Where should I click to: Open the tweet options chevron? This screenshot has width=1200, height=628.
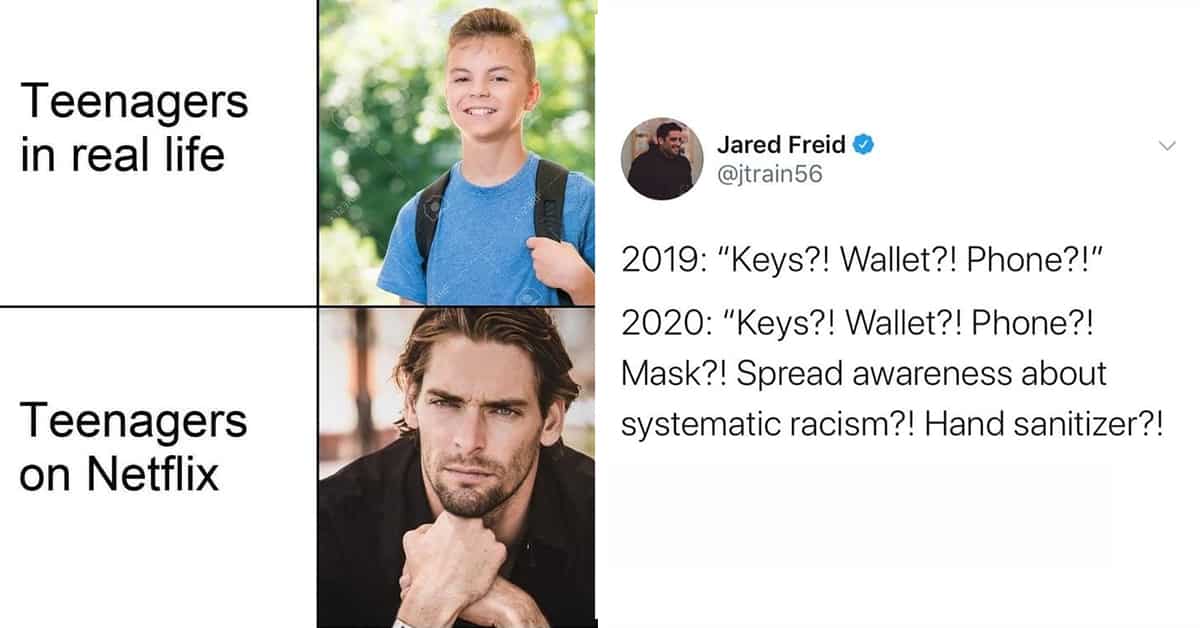point(1166,146)
